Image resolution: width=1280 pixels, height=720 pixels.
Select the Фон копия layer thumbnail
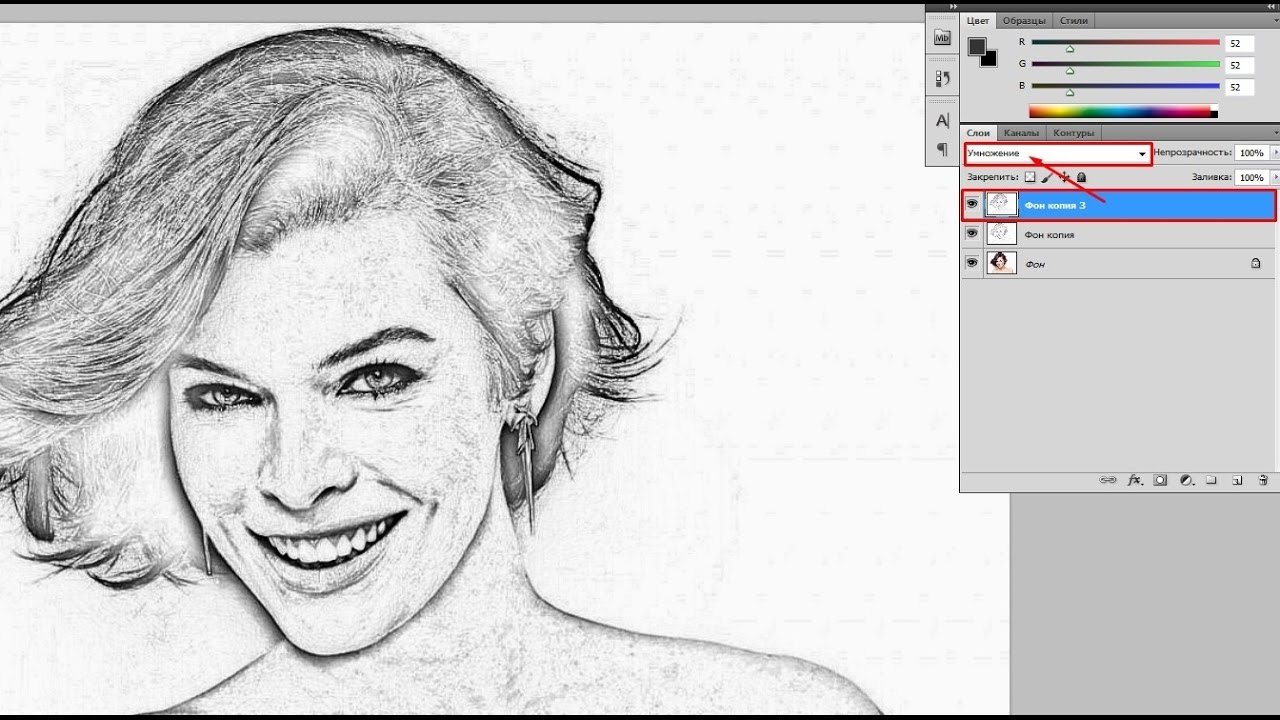(1001, 233)
